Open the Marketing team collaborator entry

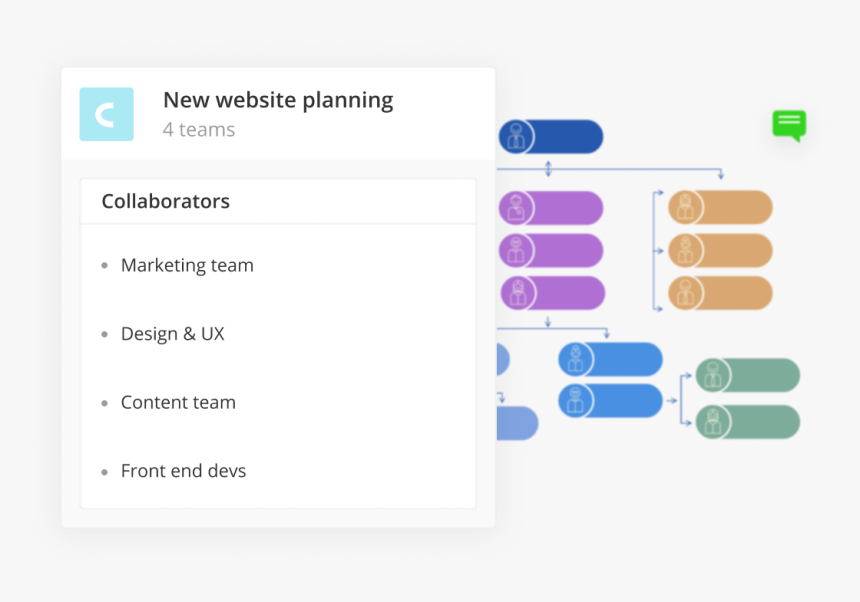[x=187, y=265]
